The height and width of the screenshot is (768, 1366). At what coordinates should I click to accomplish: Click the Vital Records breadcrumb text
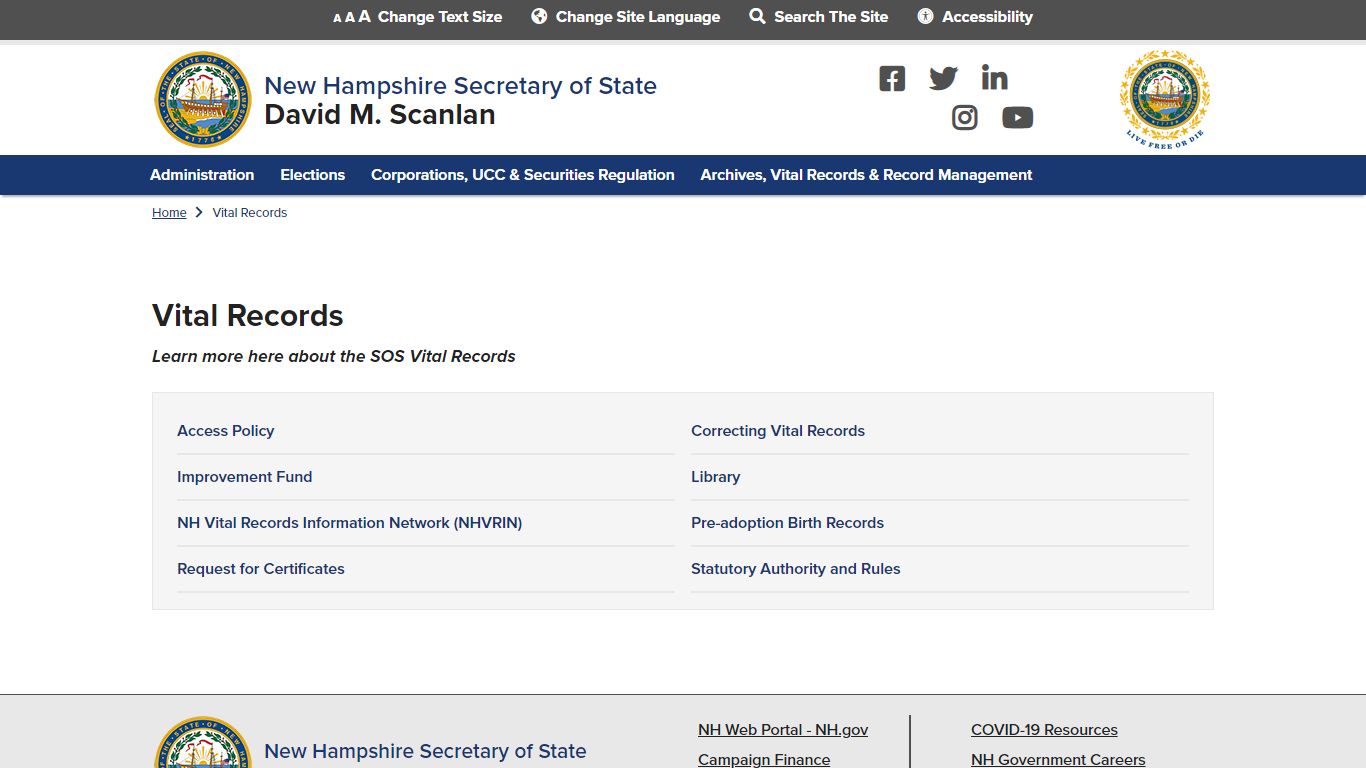pyautogui.click(x=250, y=213)
